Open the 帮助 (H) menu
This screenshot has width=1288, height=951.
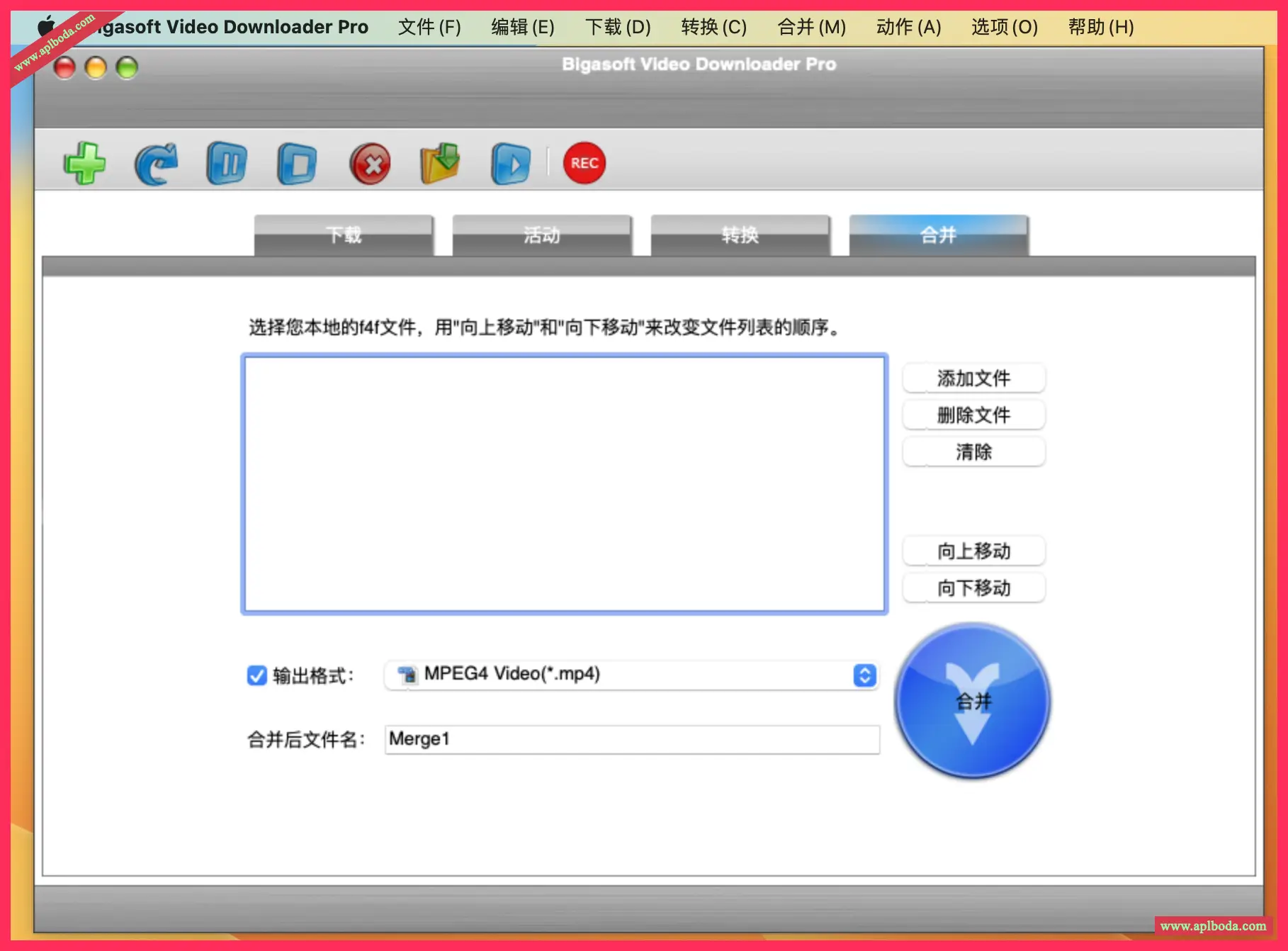coord(1101,27)
